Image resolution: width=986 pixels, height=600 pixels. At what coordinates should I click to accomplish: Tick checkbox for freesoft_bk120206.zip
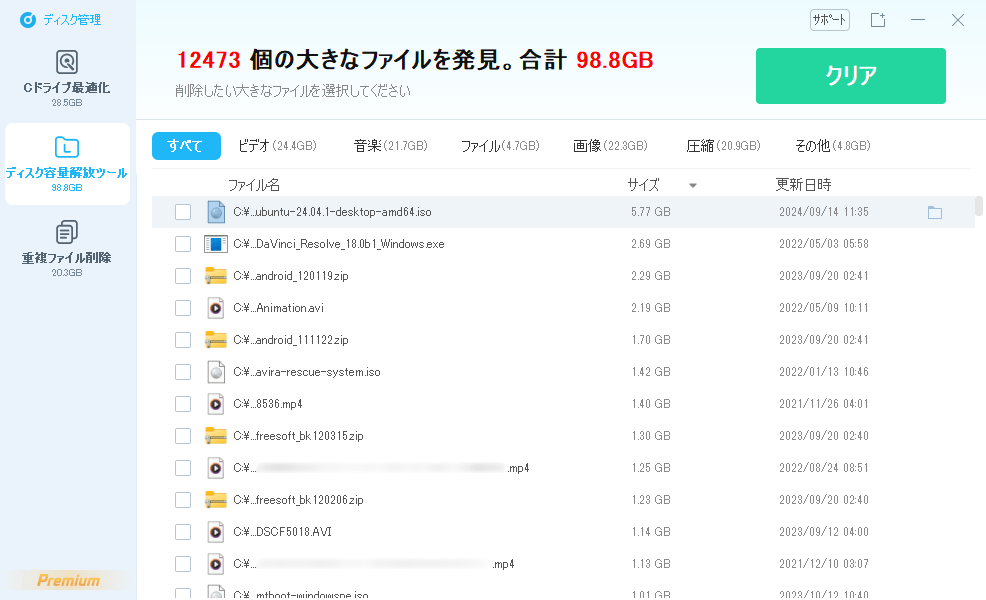pyautogui.click(x=183, y=500)
